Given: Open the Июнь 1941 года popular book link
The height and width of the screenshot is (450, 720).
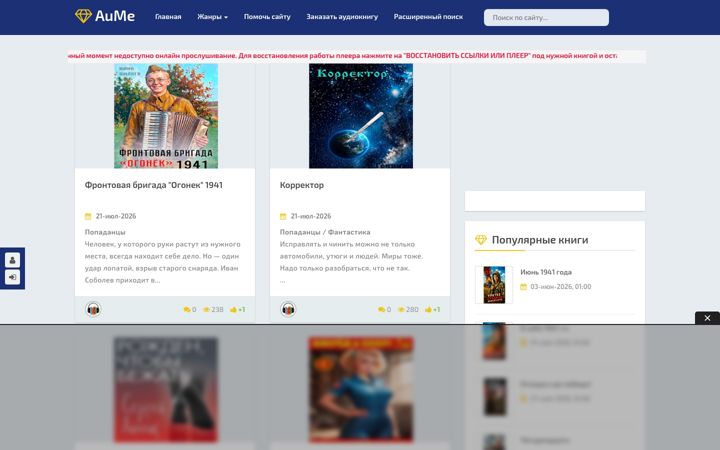Looking at the screenshot, I should pos(546,272).
